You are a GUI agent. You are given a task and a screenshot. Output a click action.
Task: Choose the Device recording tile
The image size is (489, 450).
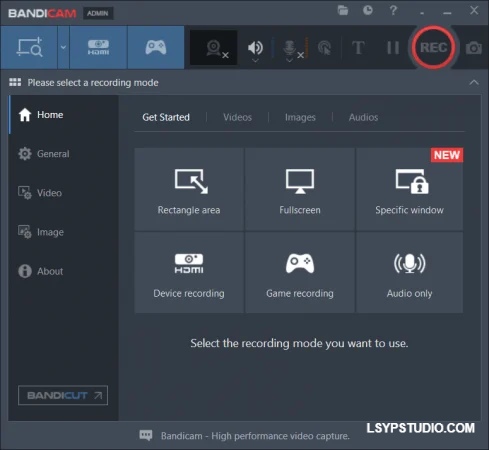pyautogui.click(x=189, y=272)
